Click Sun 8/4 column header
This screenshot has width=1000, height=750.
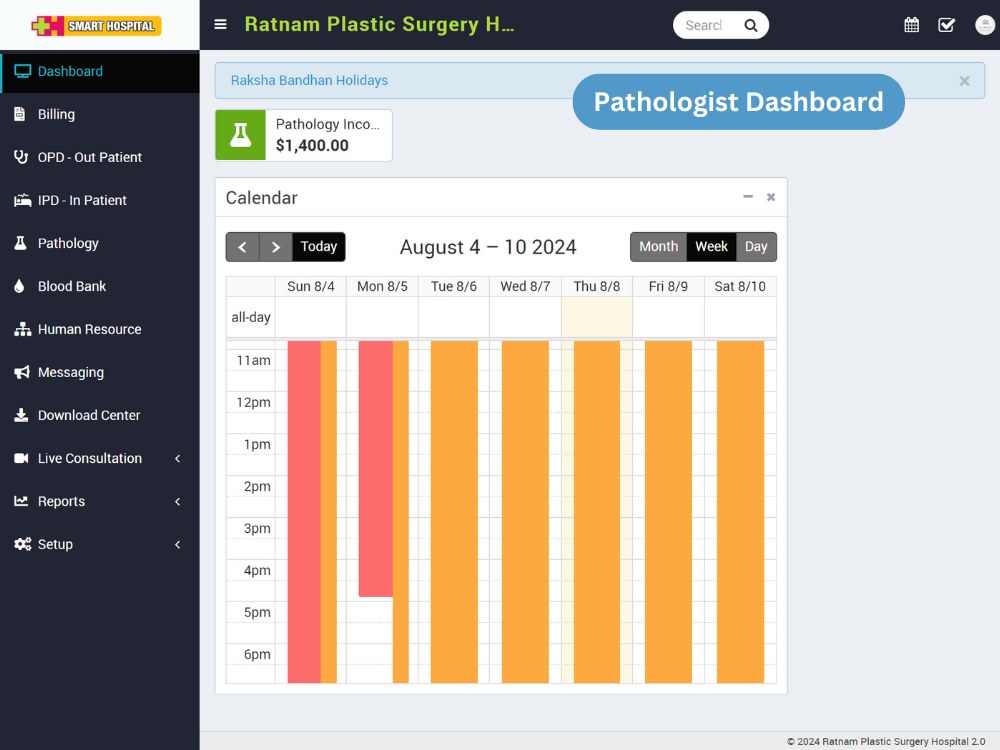click(311, 286)
